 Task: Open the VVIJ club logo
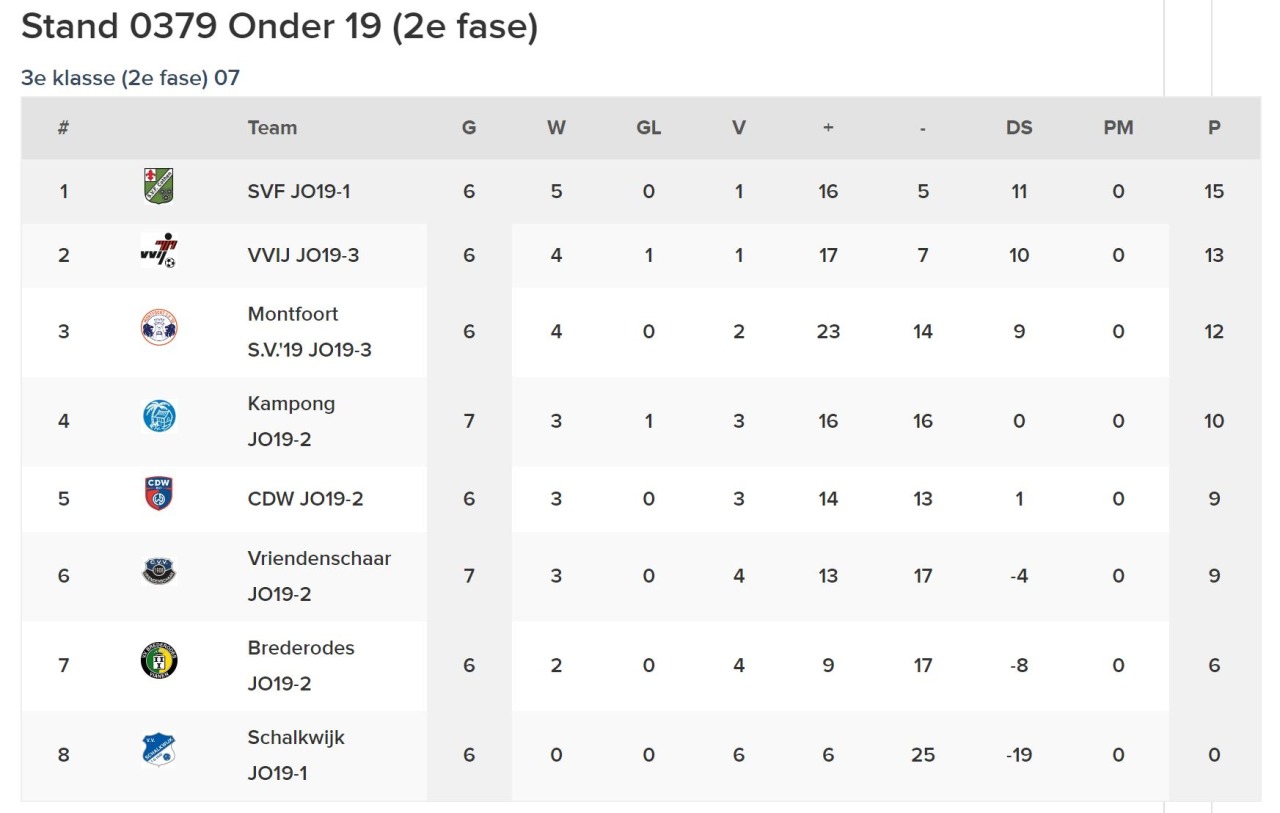point(159,251)
